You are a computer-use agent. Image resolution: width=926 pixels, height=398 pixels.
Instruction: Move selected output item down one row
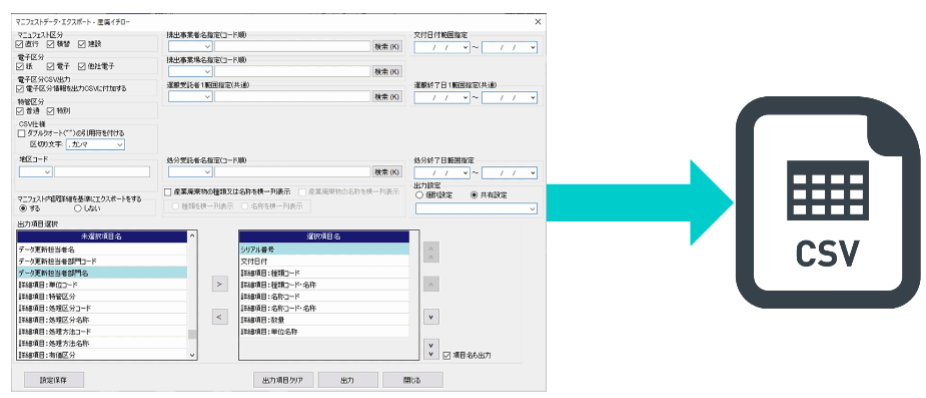coord(432,317)
